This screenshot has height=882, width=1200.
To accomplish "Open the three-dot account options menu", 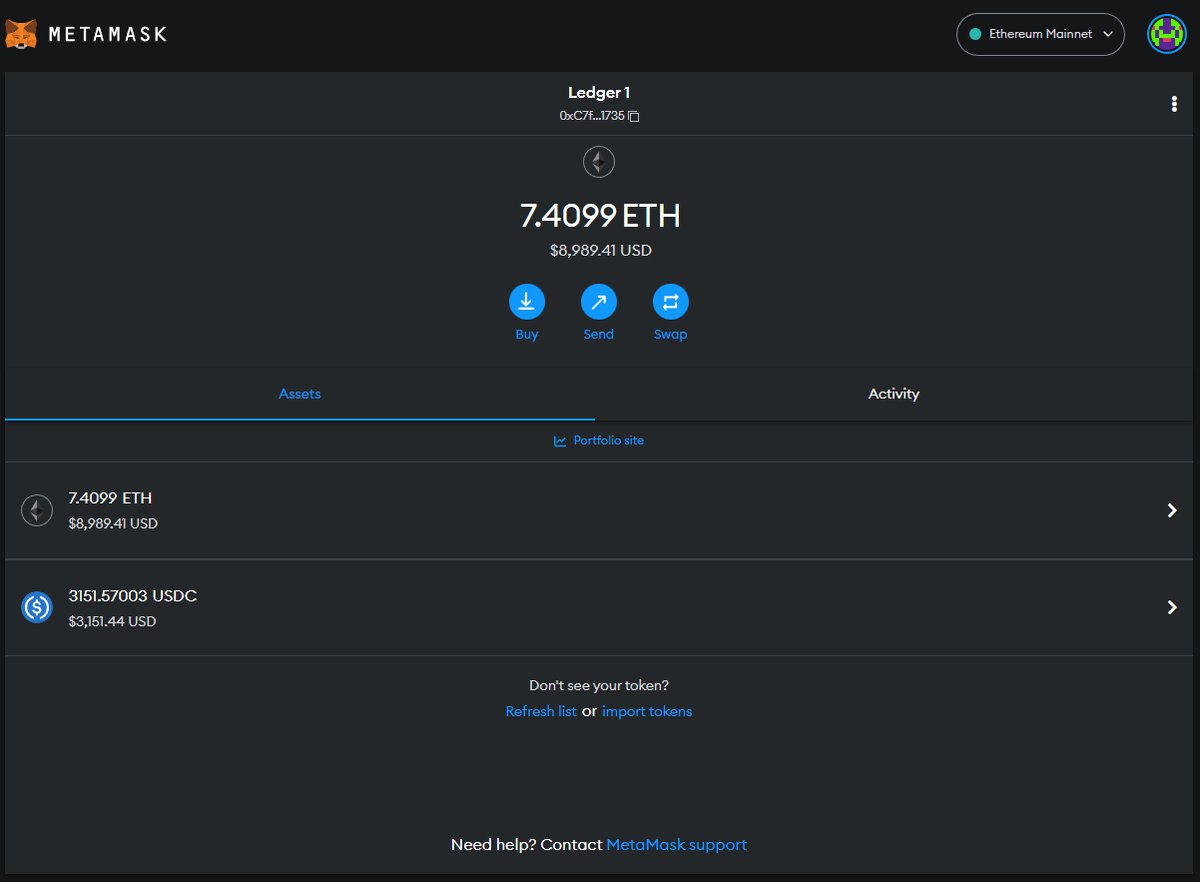I will click(x=1174, y=104).
